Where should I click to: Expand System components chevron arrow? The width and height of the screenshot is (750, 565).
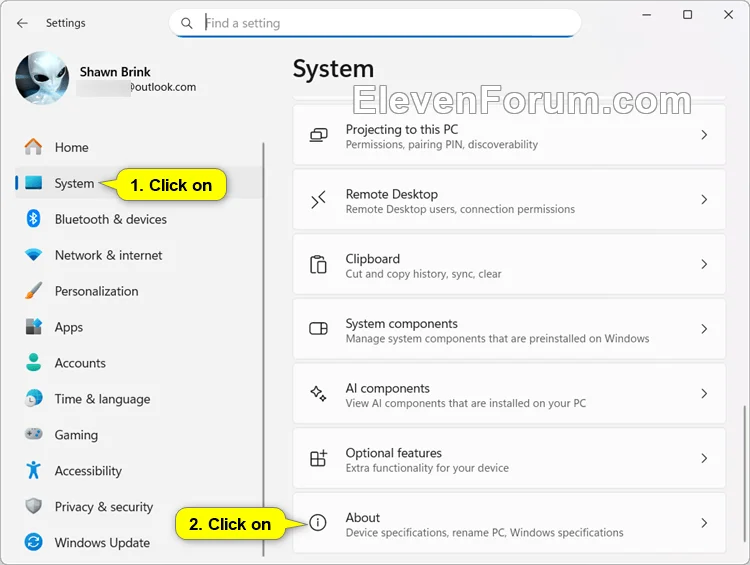point(704,329)
